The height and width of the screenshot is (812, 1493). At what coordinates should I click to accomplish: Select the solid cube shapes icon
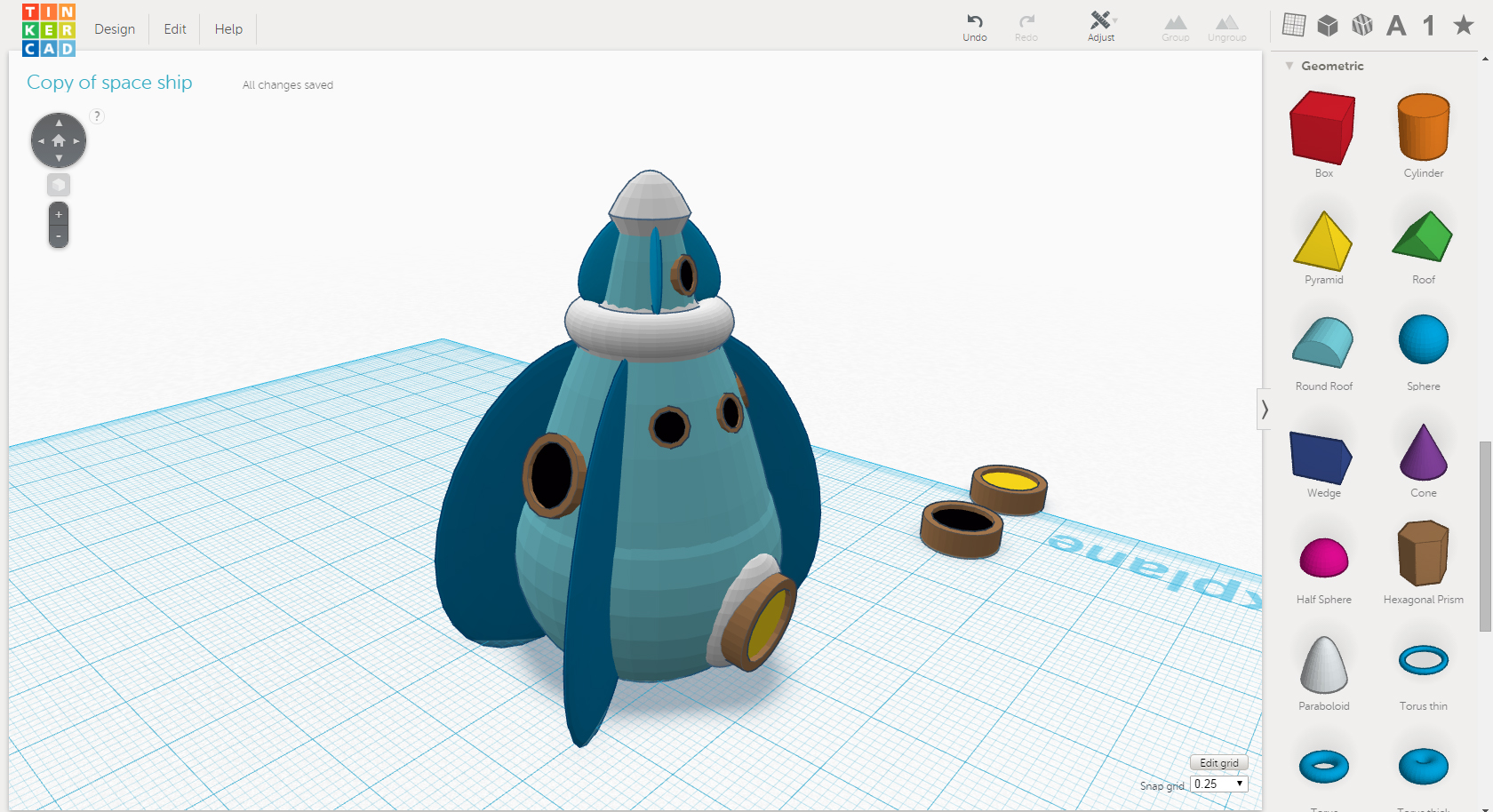(x=1328, y=25)
